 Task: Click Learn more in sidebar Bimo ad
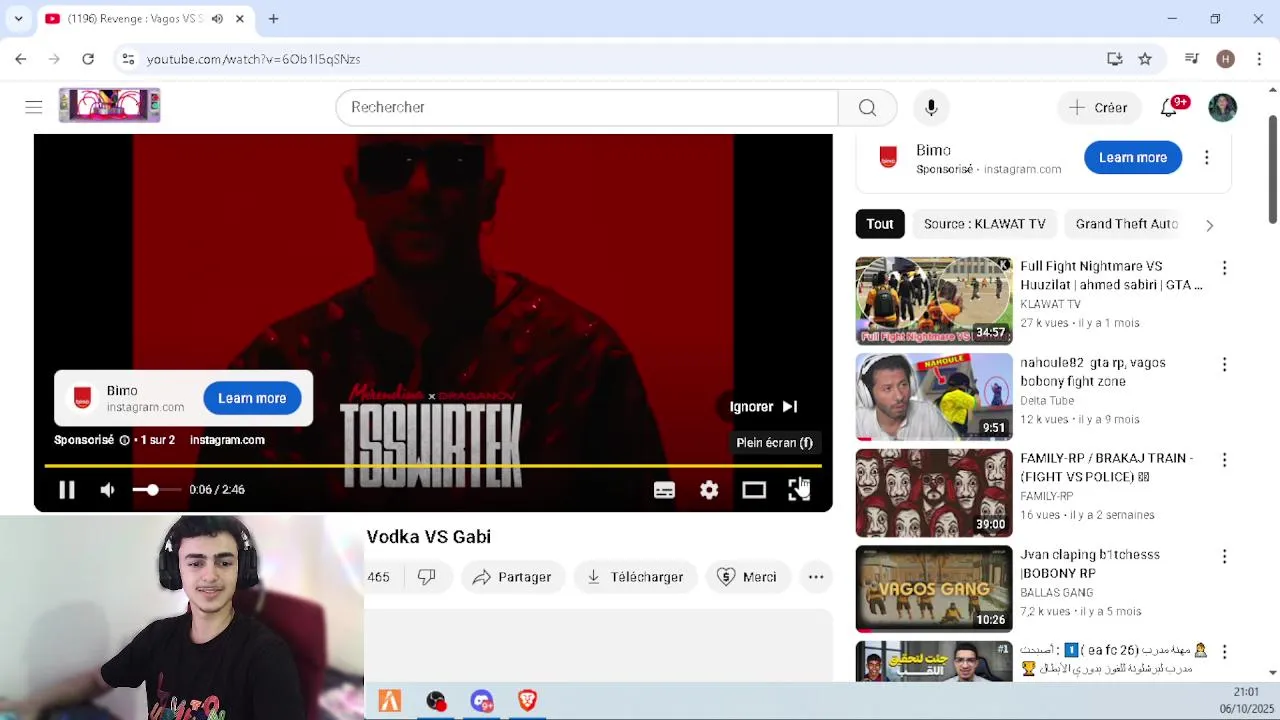click(1133, 157)
